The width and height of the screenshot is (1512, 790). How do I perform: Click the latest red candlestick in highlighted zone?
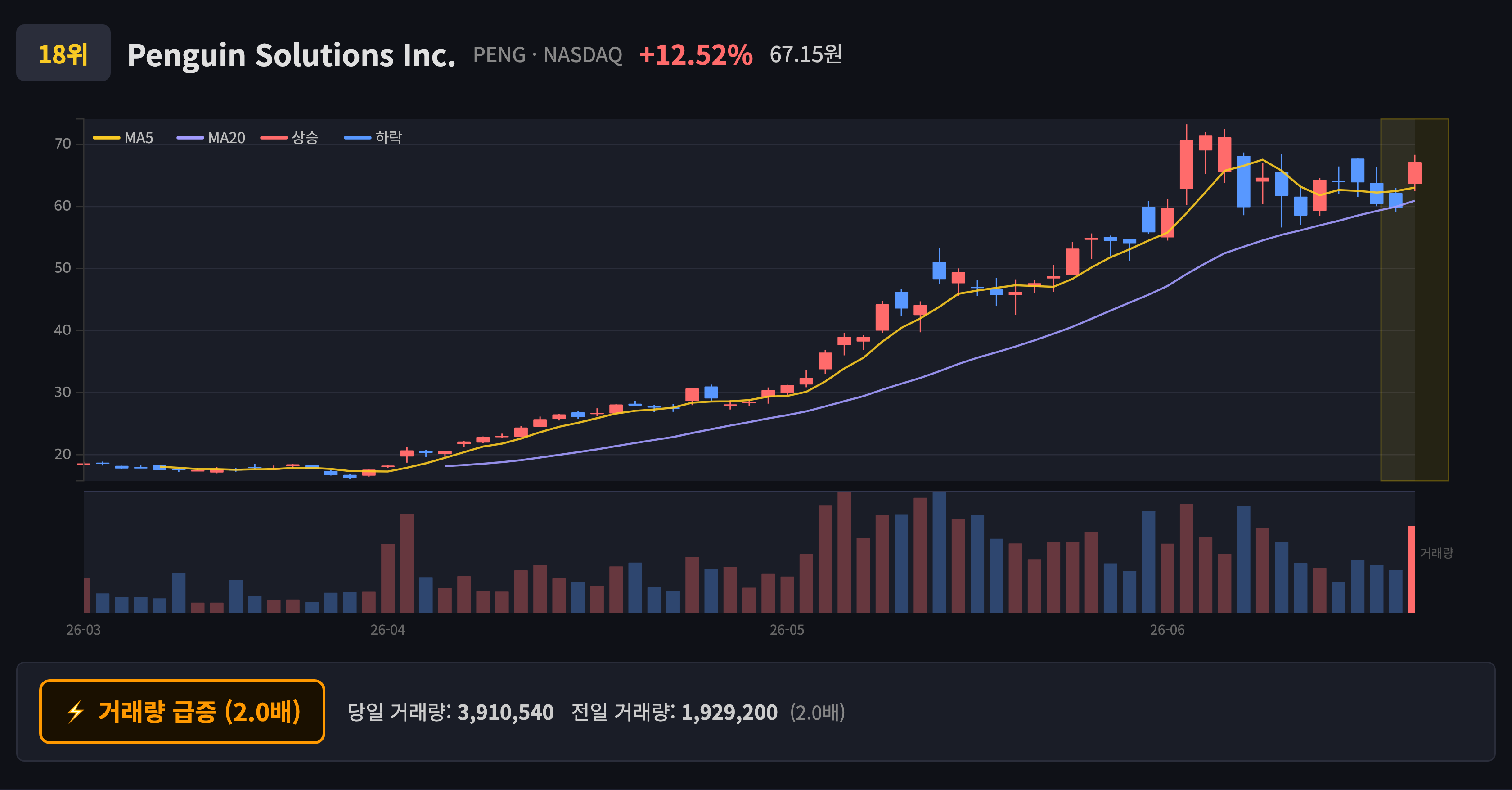pos(1414,173)
